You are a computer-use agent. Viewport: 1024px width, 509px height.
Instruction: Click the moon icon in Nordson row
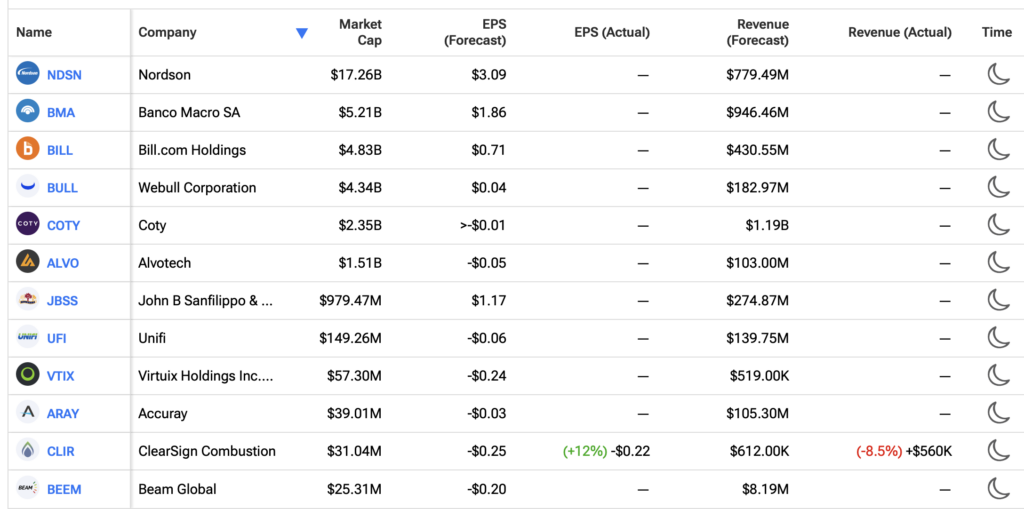click(x=998, y=74)
